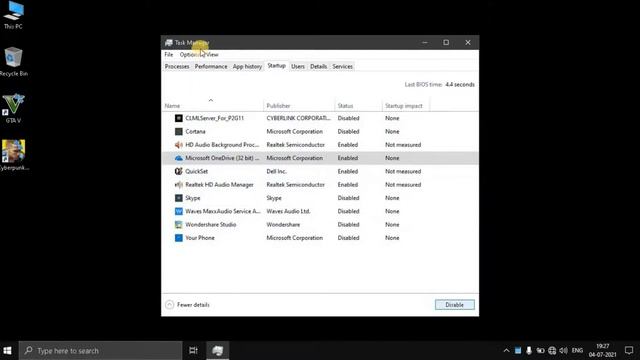
Task: Click the search box on the taskbar
Action: [100, 351]
